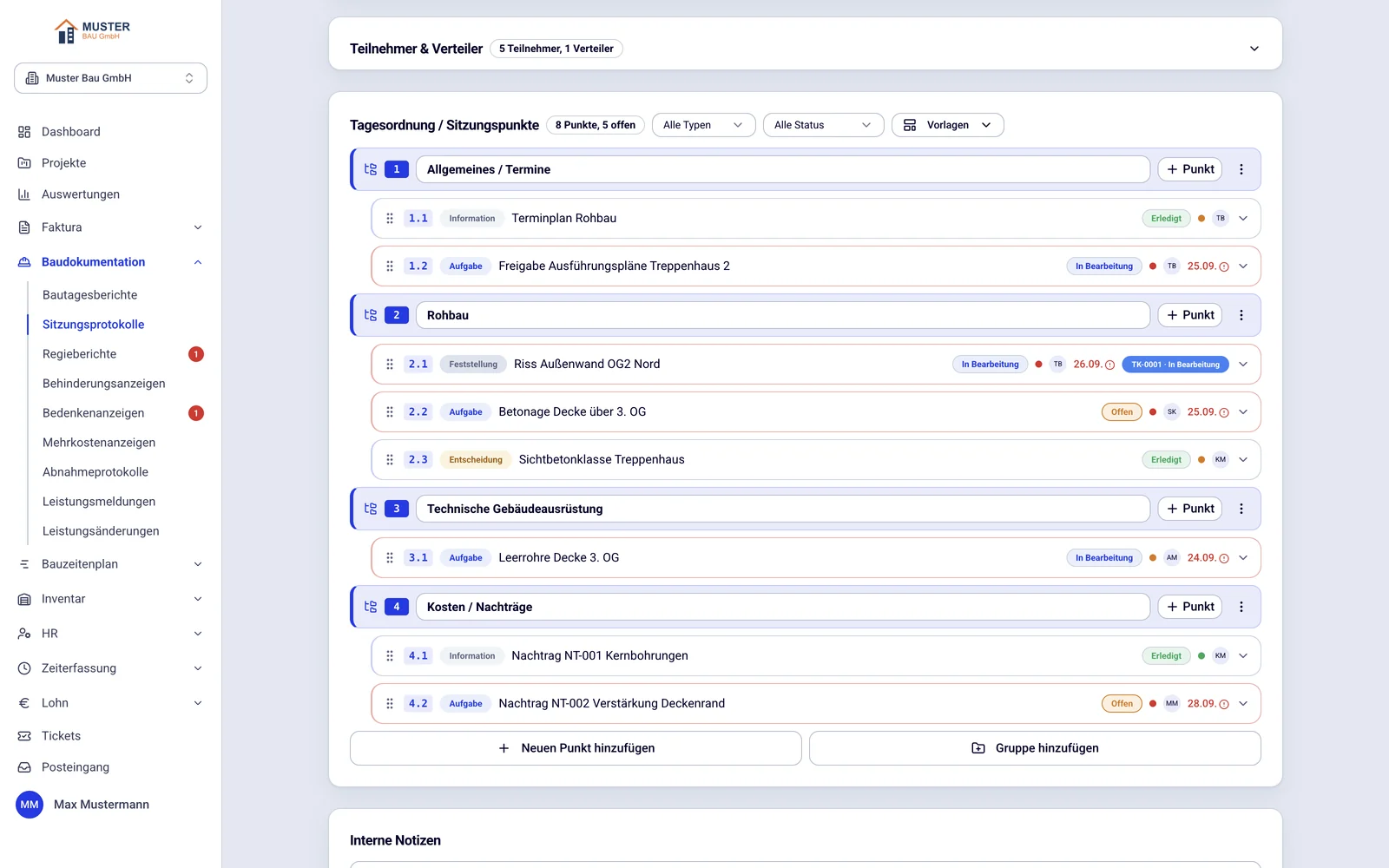Click drag handle of item 4.2 Nachtrag NT-002
The height and width of the screenshot is (868, 1389).
tap(390, 704)
